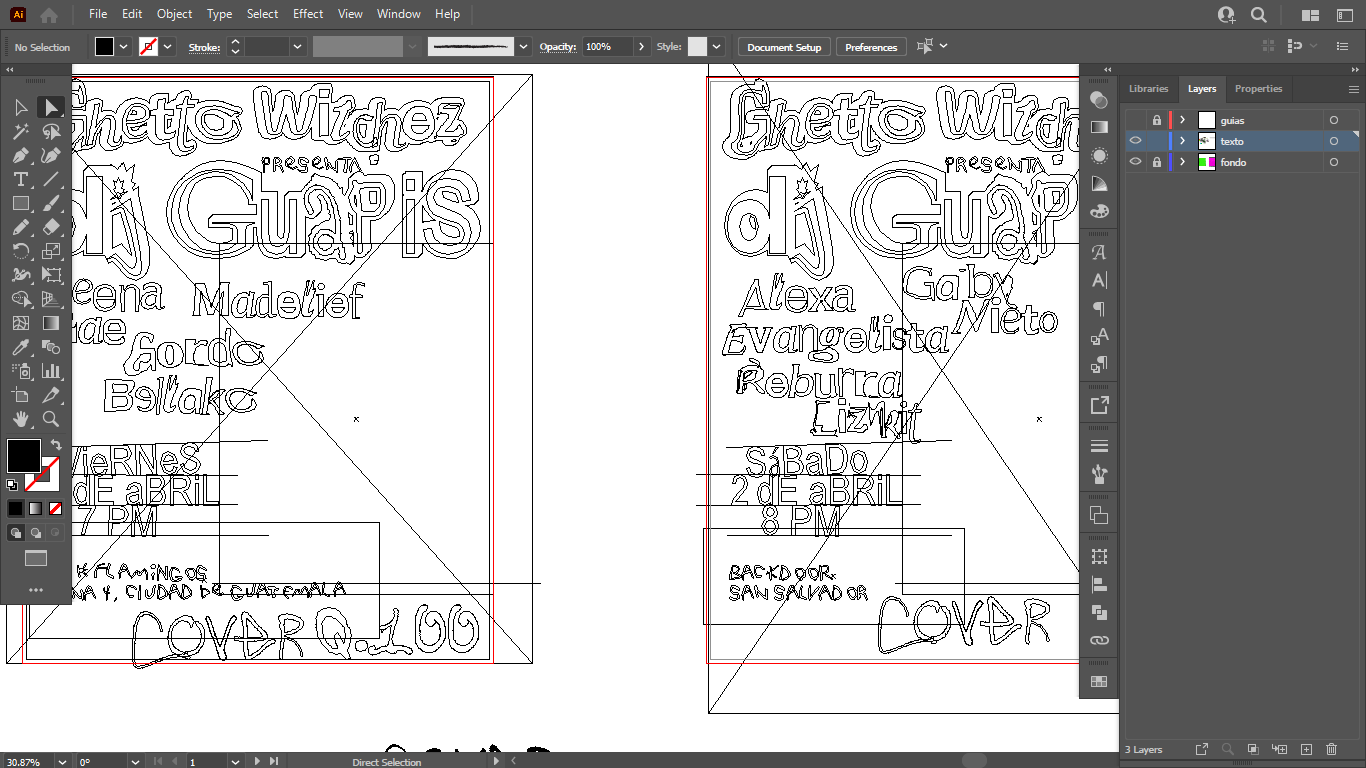Expand the texto layer
The width and height of the screenshot is (1366, 768).
tap(1183, 141)
